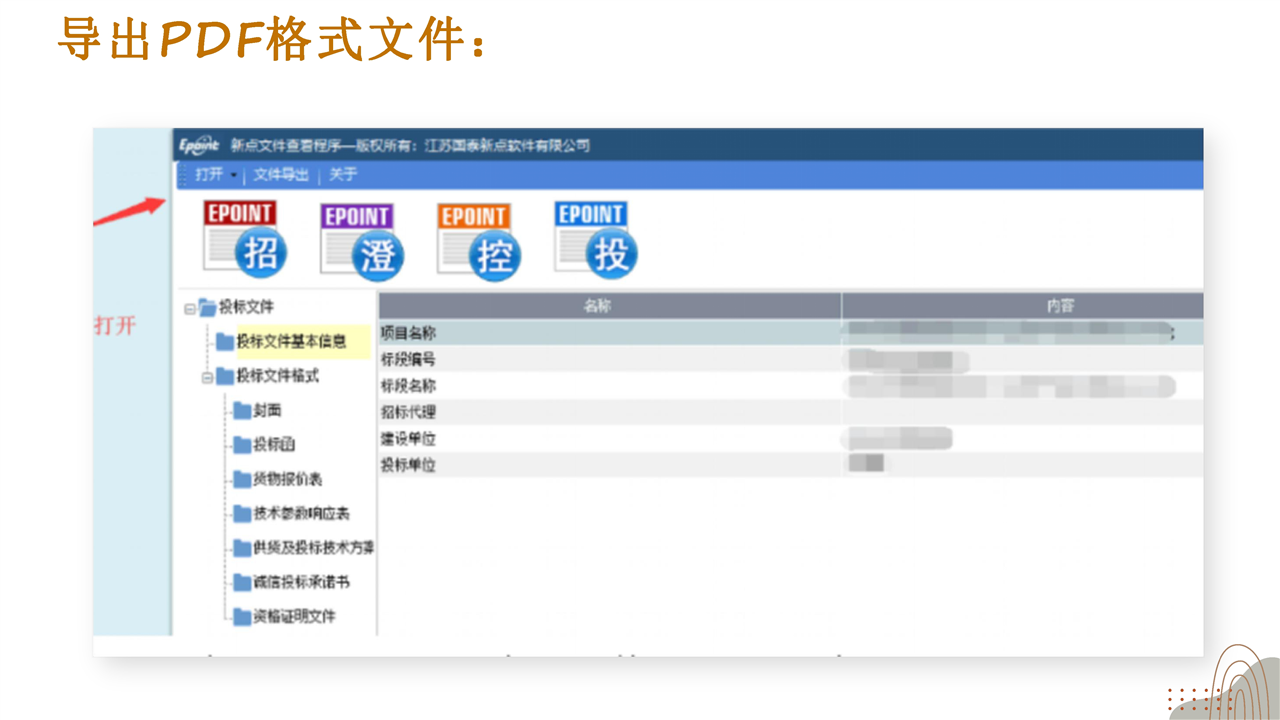Open the 关于 menu item

[343, 175]
